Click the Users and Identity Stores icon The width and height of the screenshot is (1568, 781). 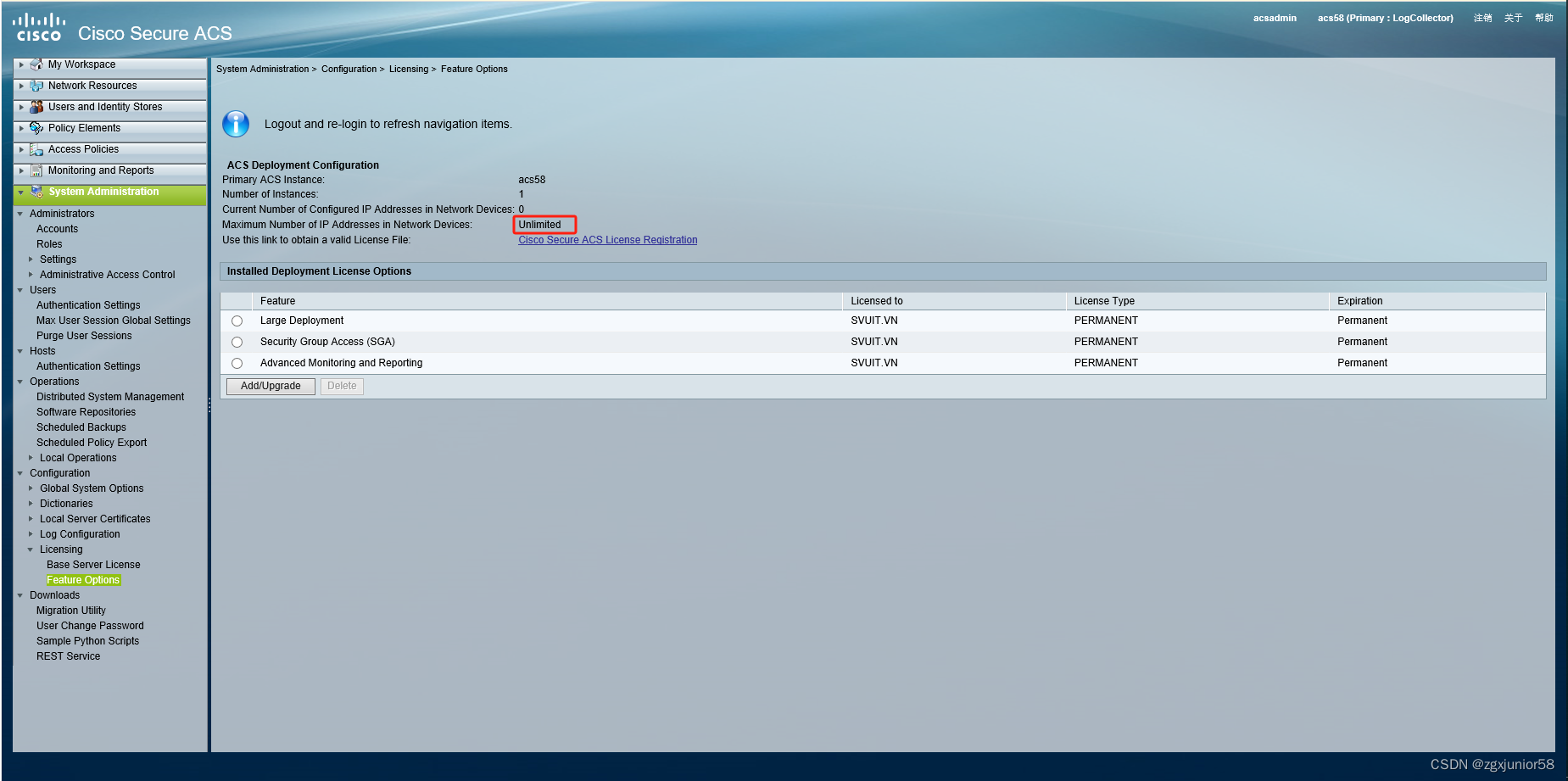pos(36,107)
